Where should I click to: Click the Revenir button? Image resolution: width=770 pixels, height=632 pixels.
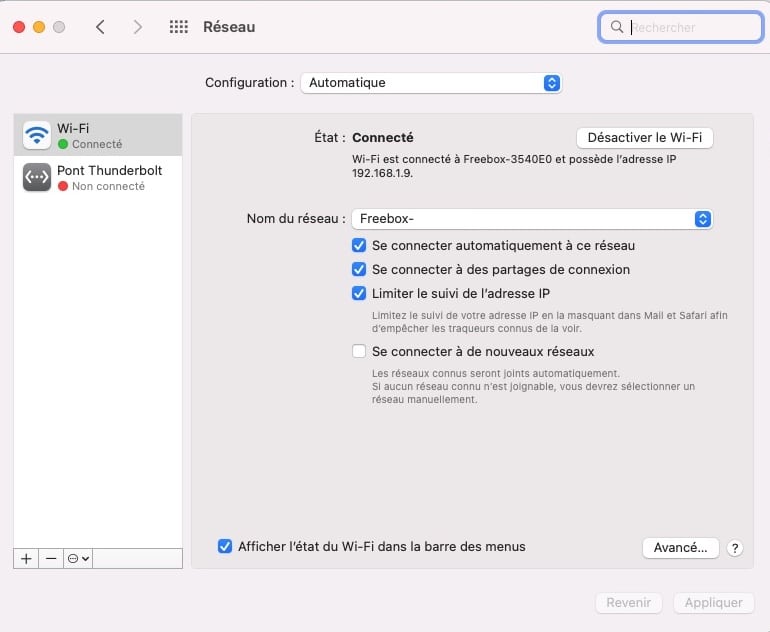[x=629, y=603]
